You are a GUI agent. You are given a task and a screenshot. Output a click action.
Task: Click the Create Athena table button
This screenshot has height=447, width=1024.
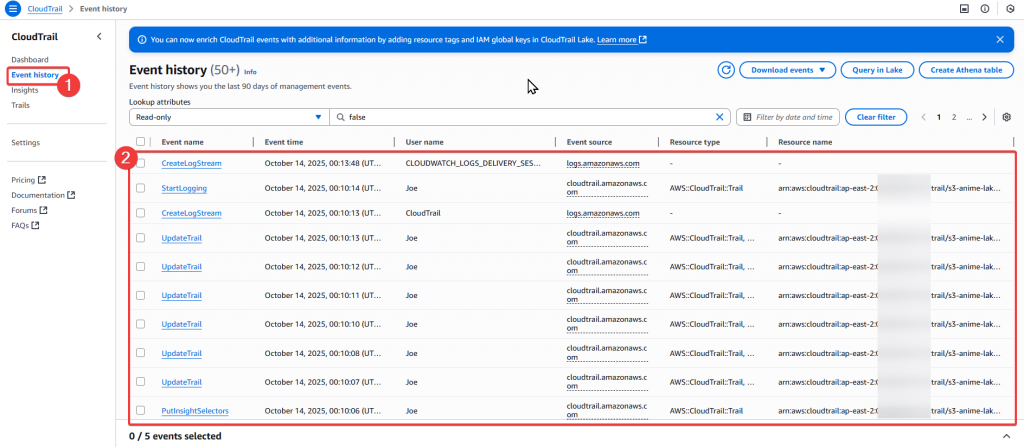pyautogui.click(x=966, y=70)
